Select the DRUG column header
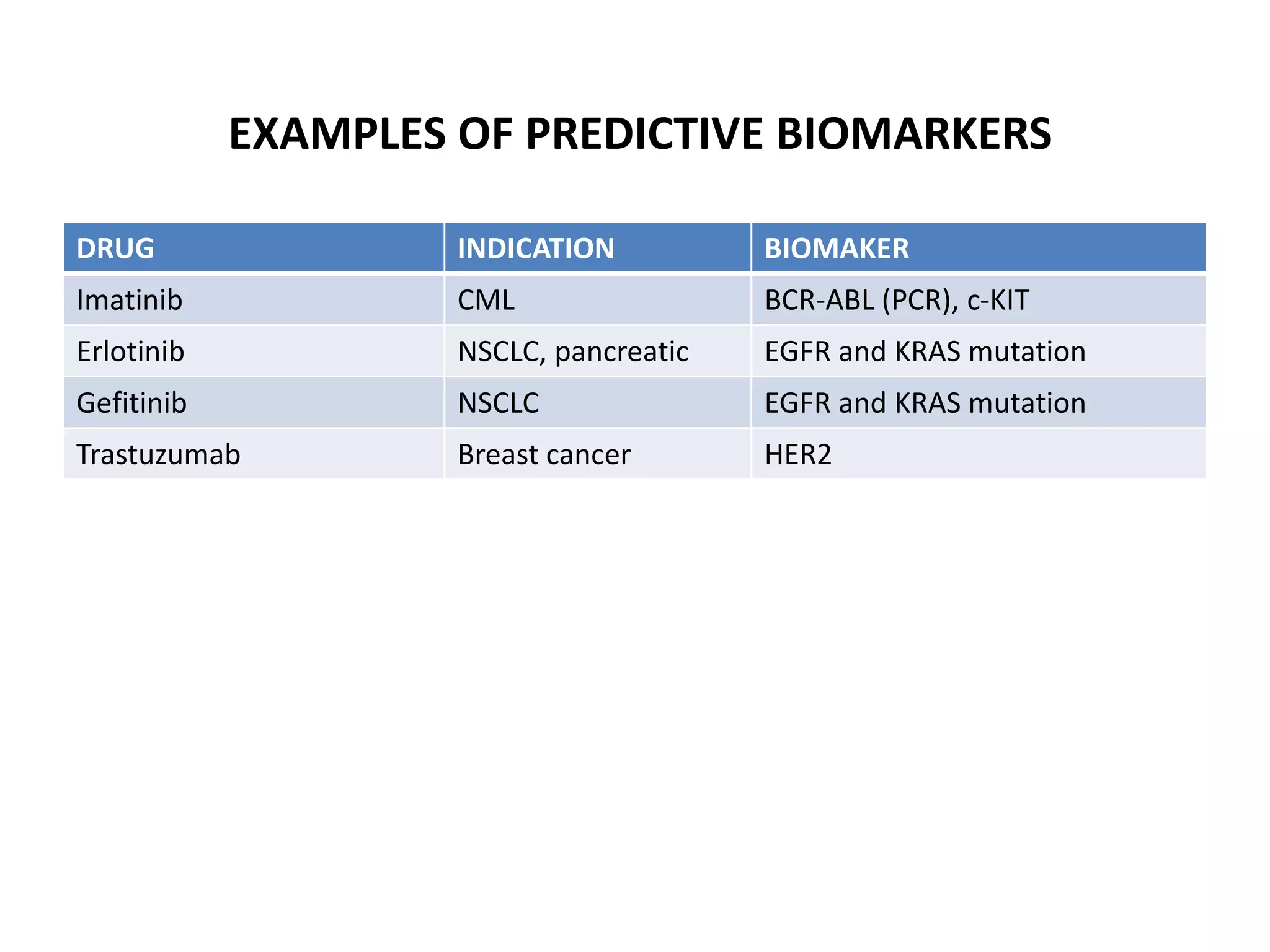The height and width of the screenshot is (952, 1270). [x=115, y=249]
